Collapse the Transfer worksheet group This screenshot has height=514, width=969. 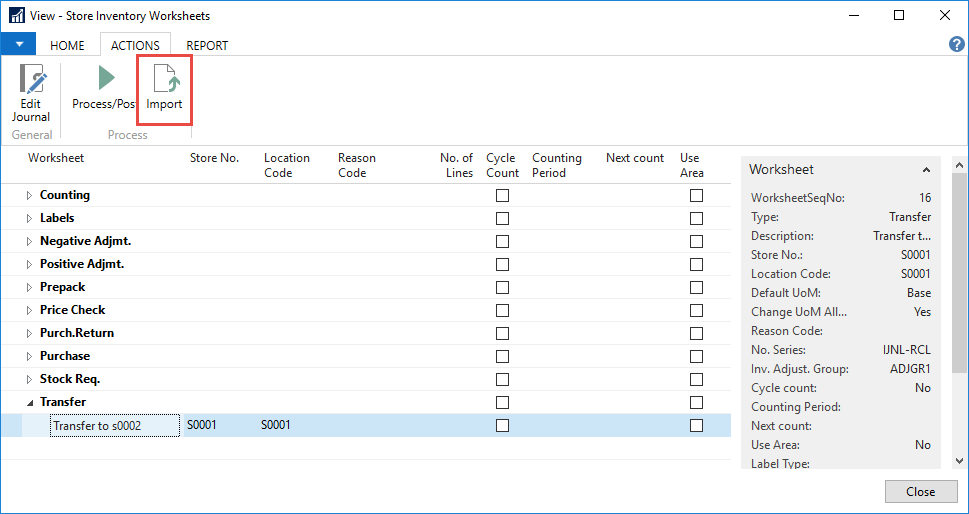[x=29, y=402]
